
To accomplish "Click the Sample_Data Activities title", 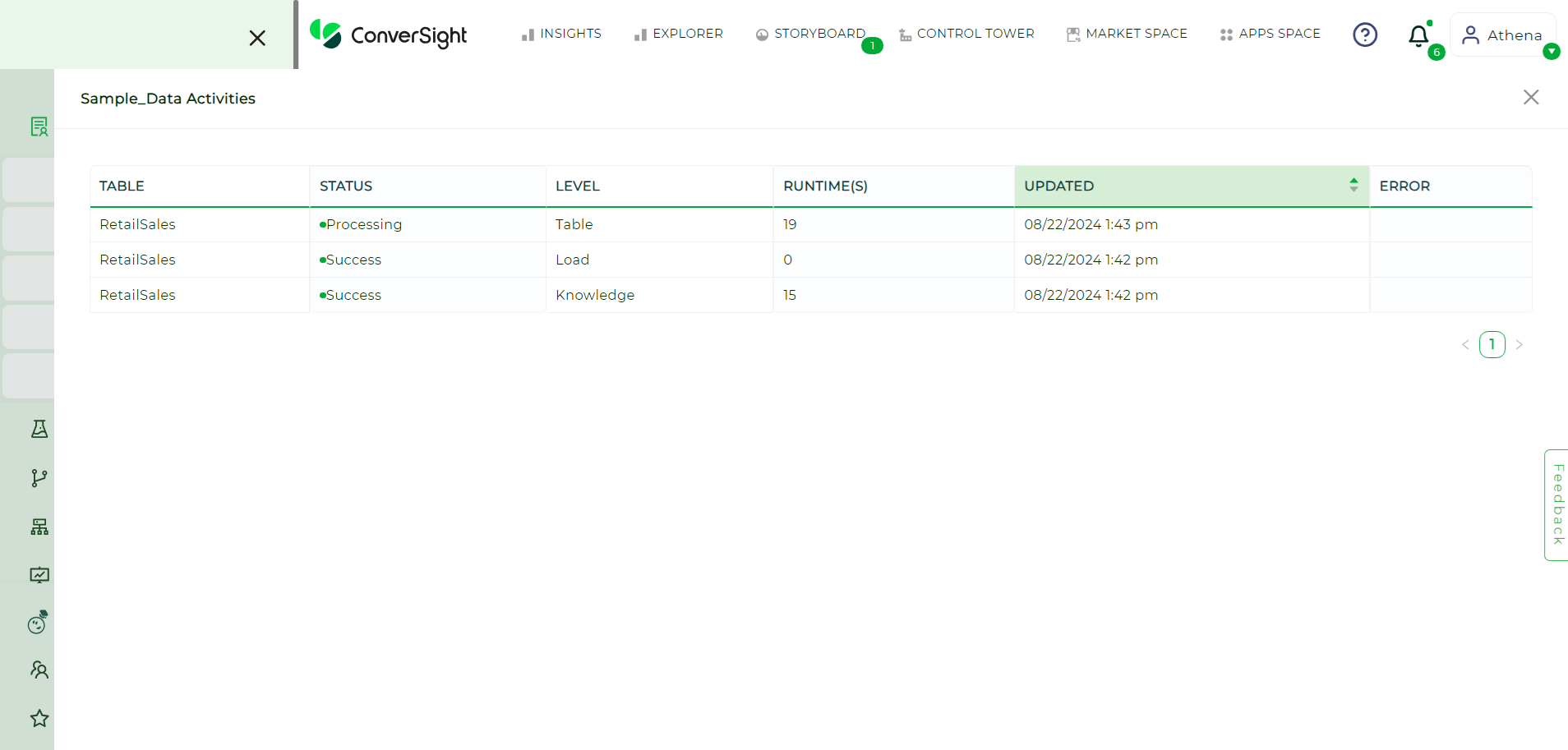I will (168, 99).
